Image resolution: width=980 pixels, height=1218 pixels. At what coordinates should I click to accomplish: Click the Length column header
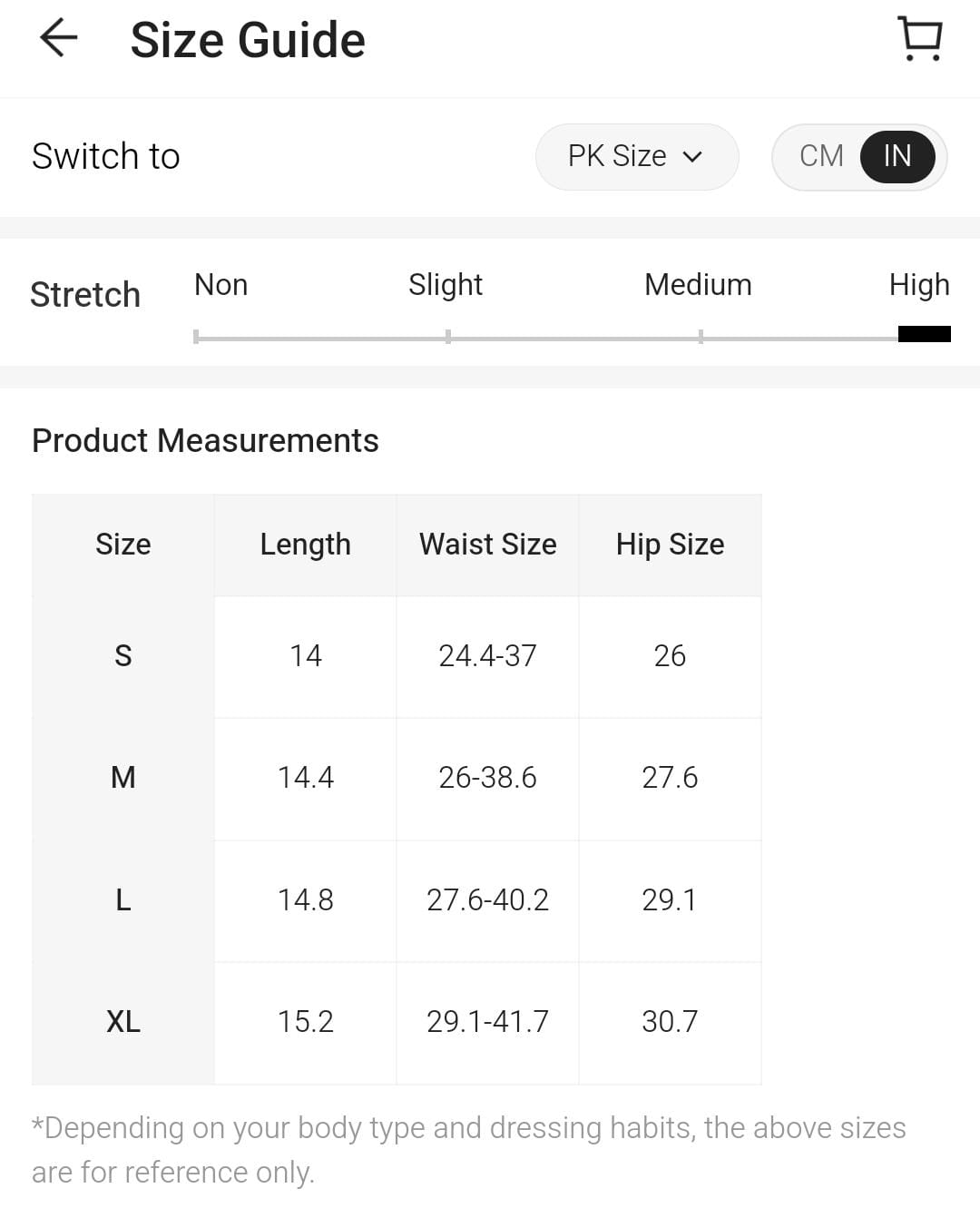pos(305,545)
